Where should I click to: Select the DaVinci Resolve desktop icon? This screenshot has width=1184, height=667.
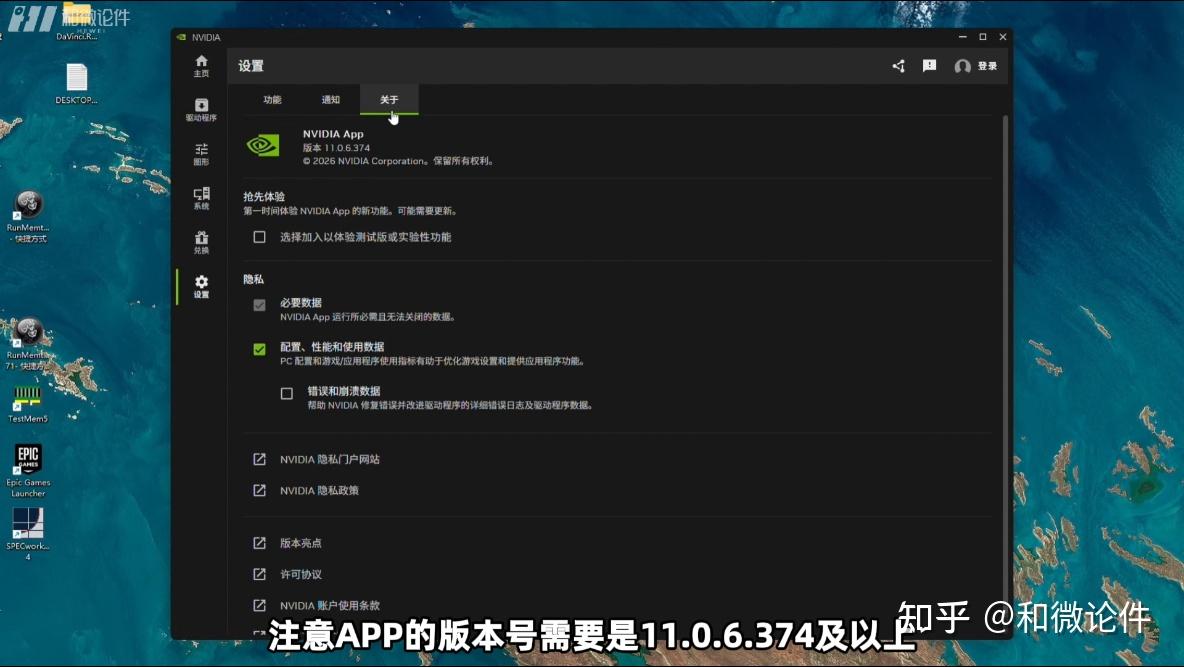[76, 23]
